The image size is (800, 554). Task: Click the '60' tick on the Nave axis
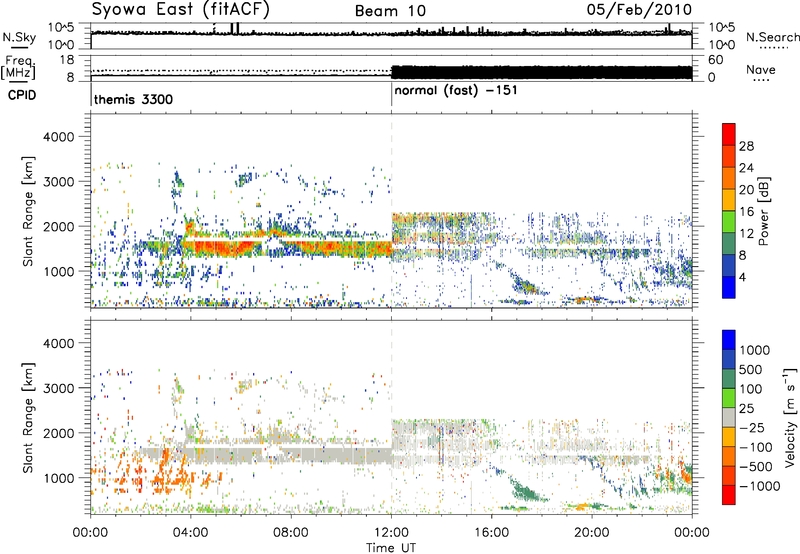click(715, 60)
